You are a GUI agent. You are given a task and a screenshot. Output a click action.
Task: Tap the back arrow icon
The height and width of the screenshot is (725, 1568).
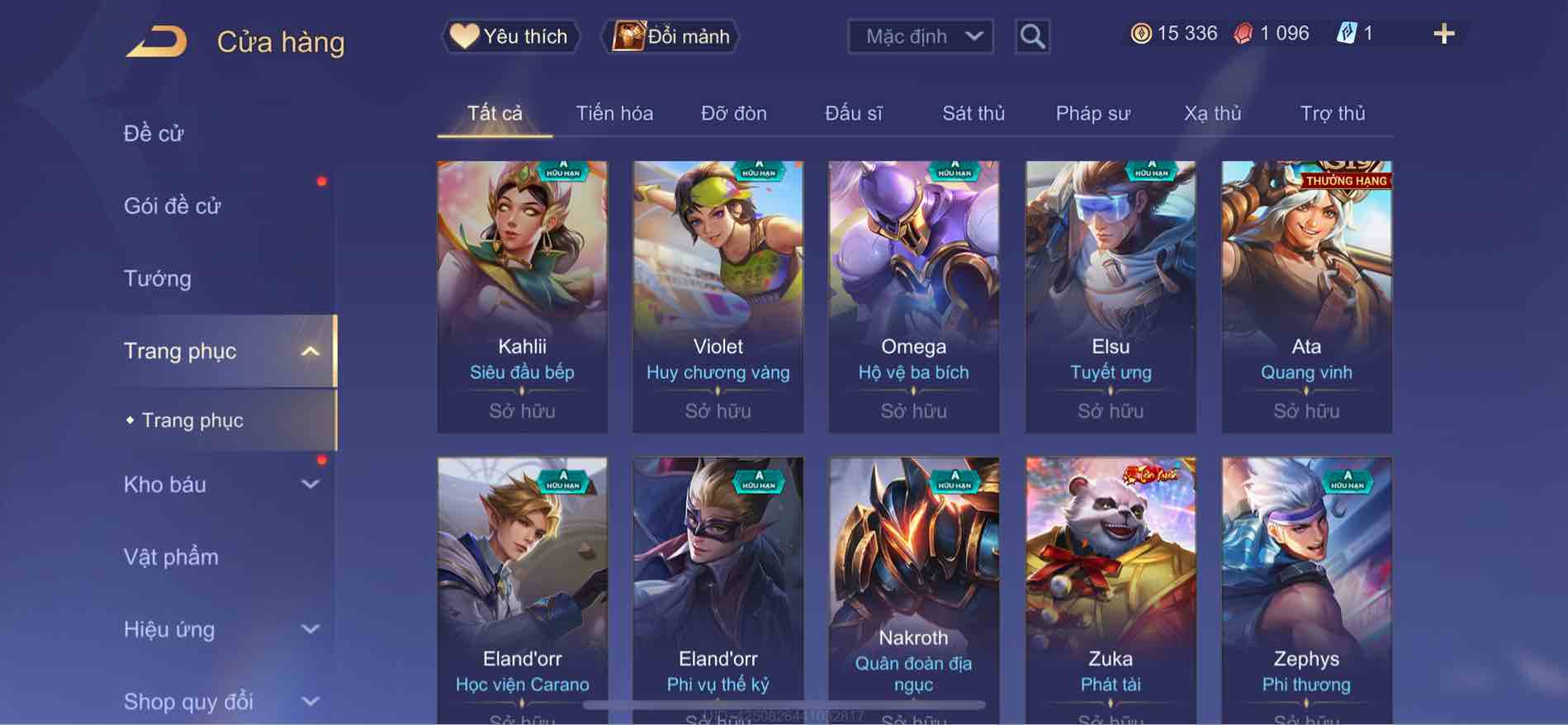[x=156, y=41]
